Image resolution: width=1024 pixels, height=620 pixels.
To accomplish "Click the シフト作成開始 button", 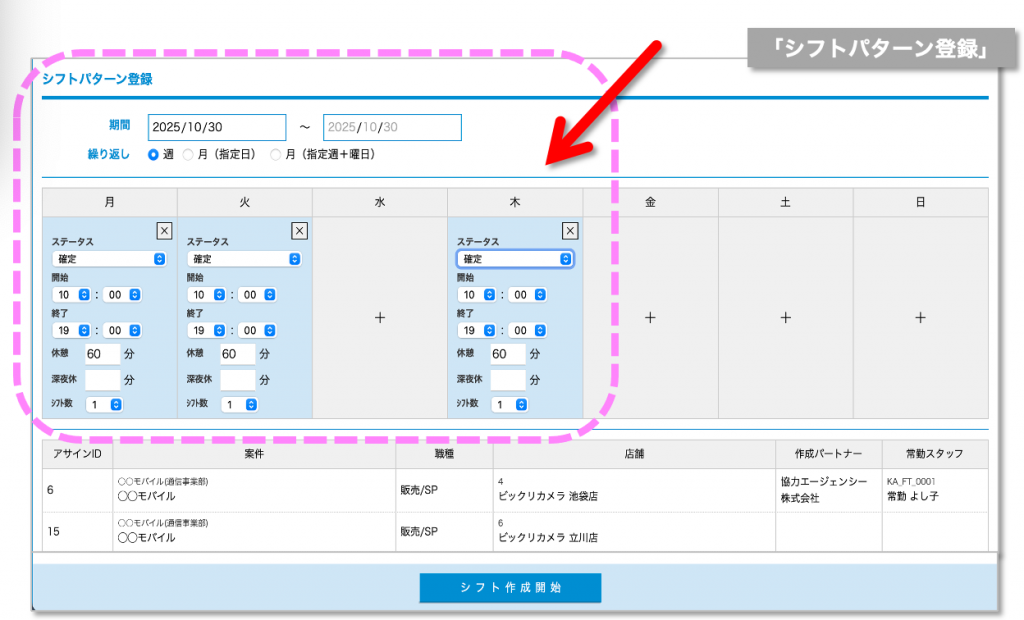I will tap(510, 588).
